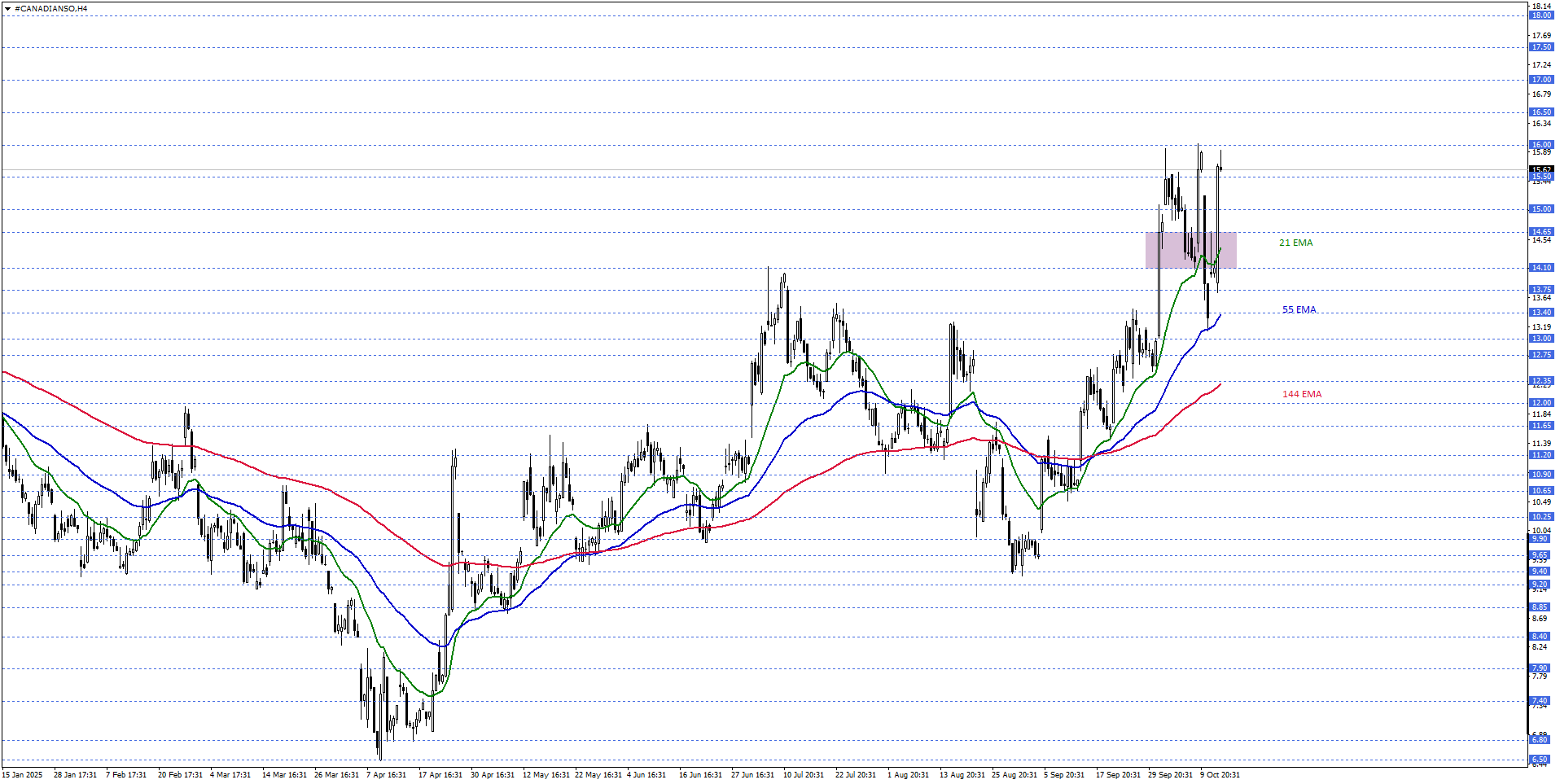Click the 12.00 price level tag

[x=1540, y=403]
